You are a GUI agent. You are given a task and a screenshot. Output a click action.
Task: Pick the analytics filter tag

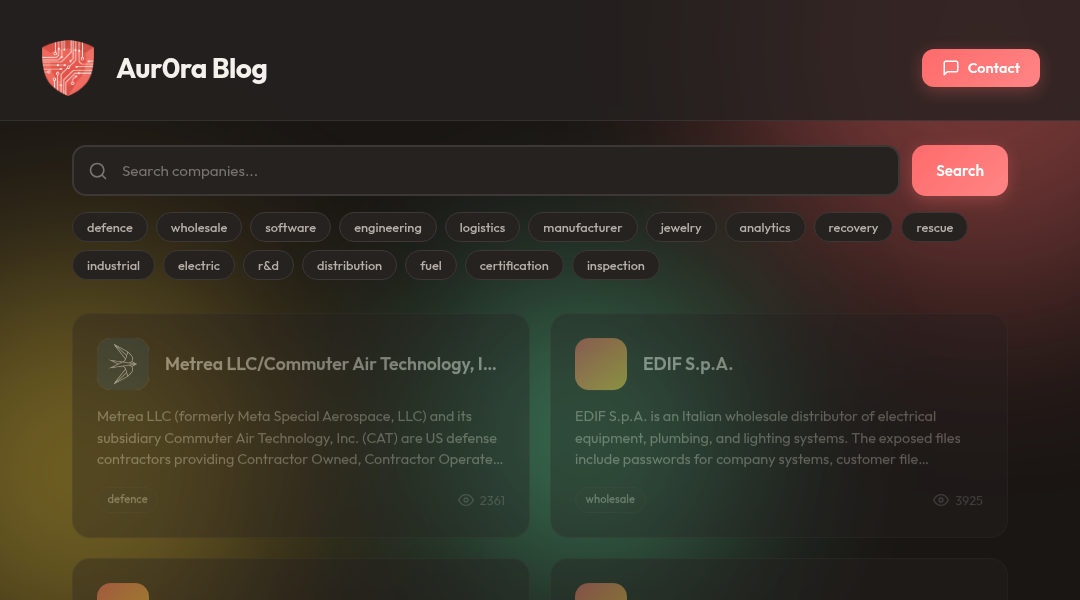coord(765,227)
